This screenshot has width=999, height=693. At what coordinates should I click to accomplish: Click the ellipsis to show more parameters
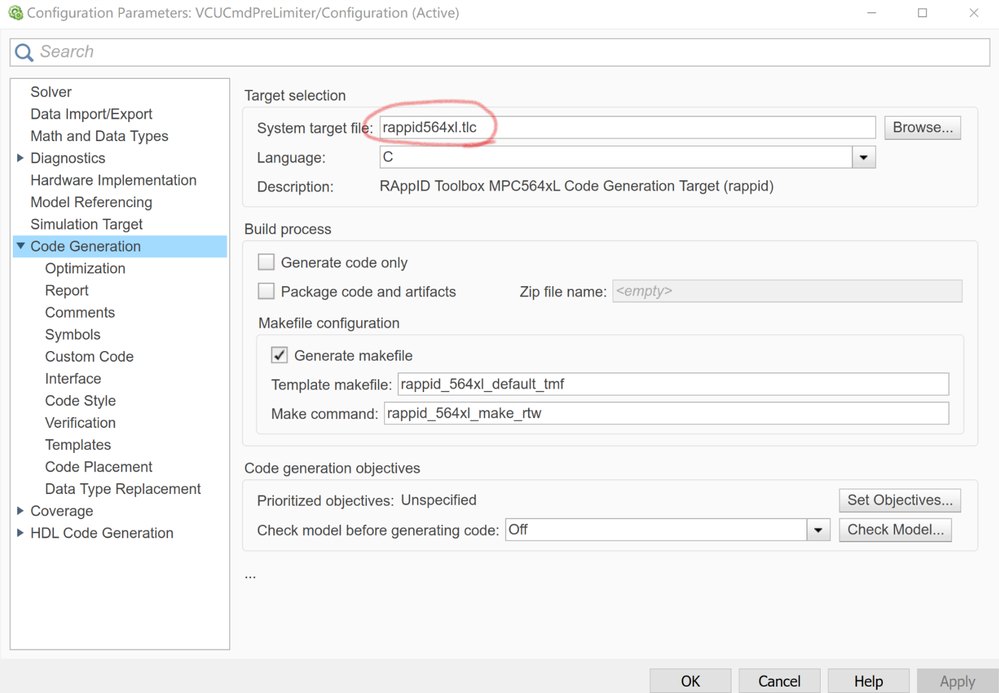click(250, 575)
